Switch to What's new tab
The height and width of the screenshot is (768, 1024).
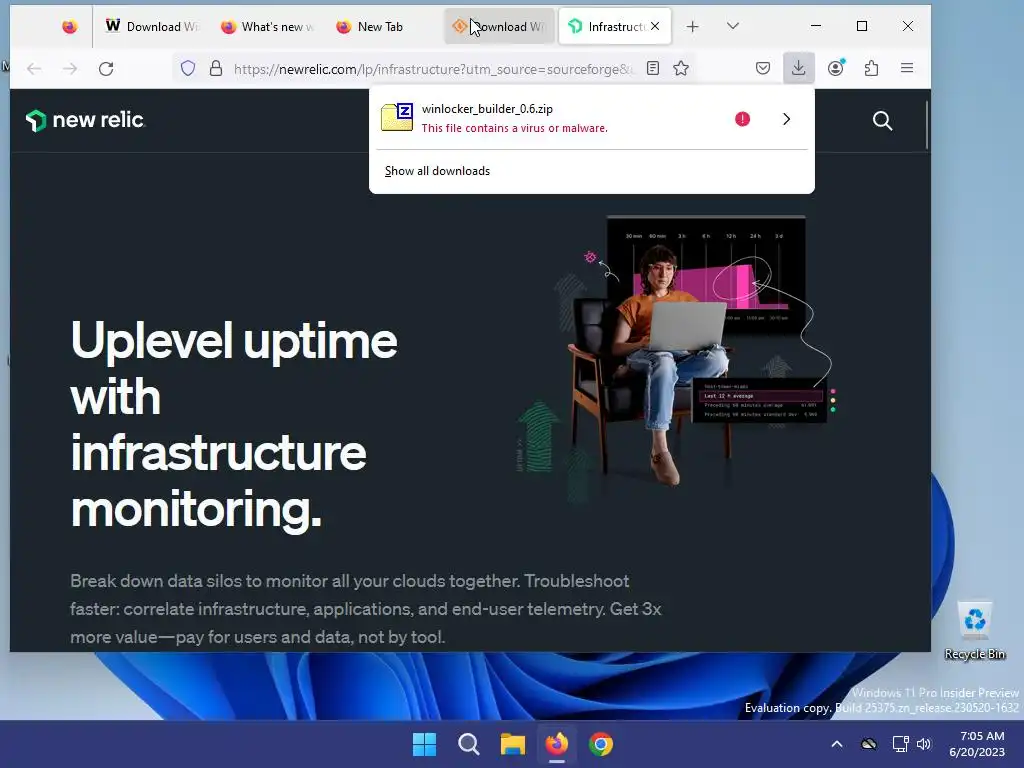pyautogui.click(x=267, y=27)
